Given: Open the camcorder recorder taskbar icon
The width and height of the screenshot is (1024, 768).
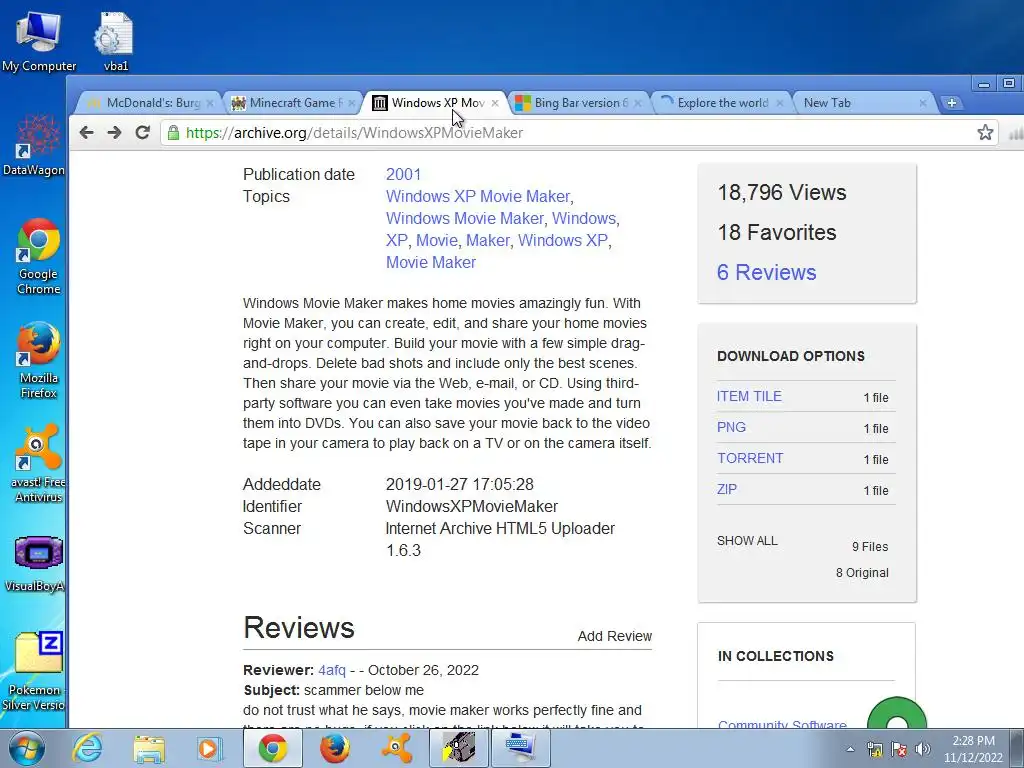Looking at the screenshot, I should 458,748.
